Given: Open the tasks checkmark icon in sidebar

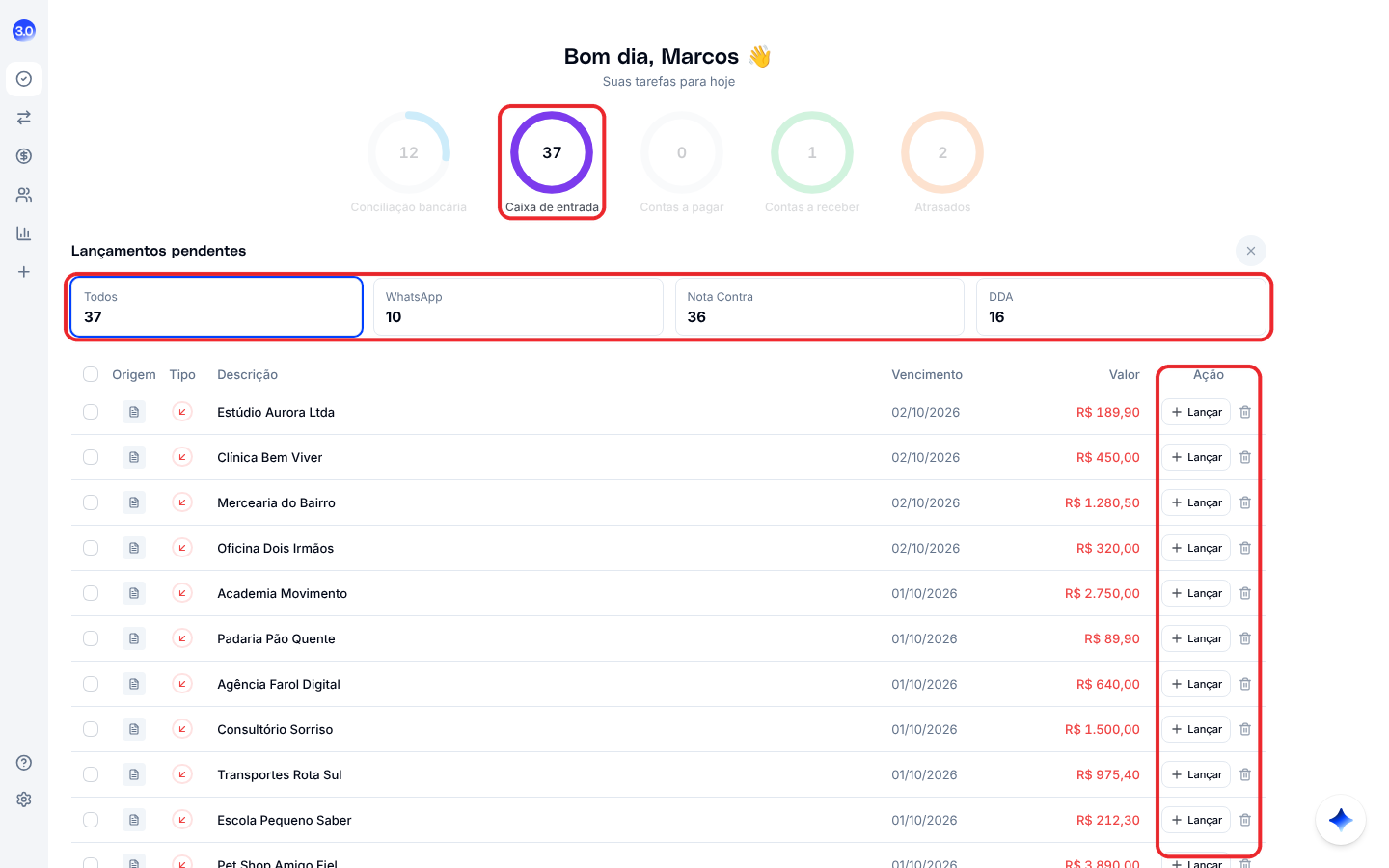Looking at the screenshot, I should pos(24,79).
